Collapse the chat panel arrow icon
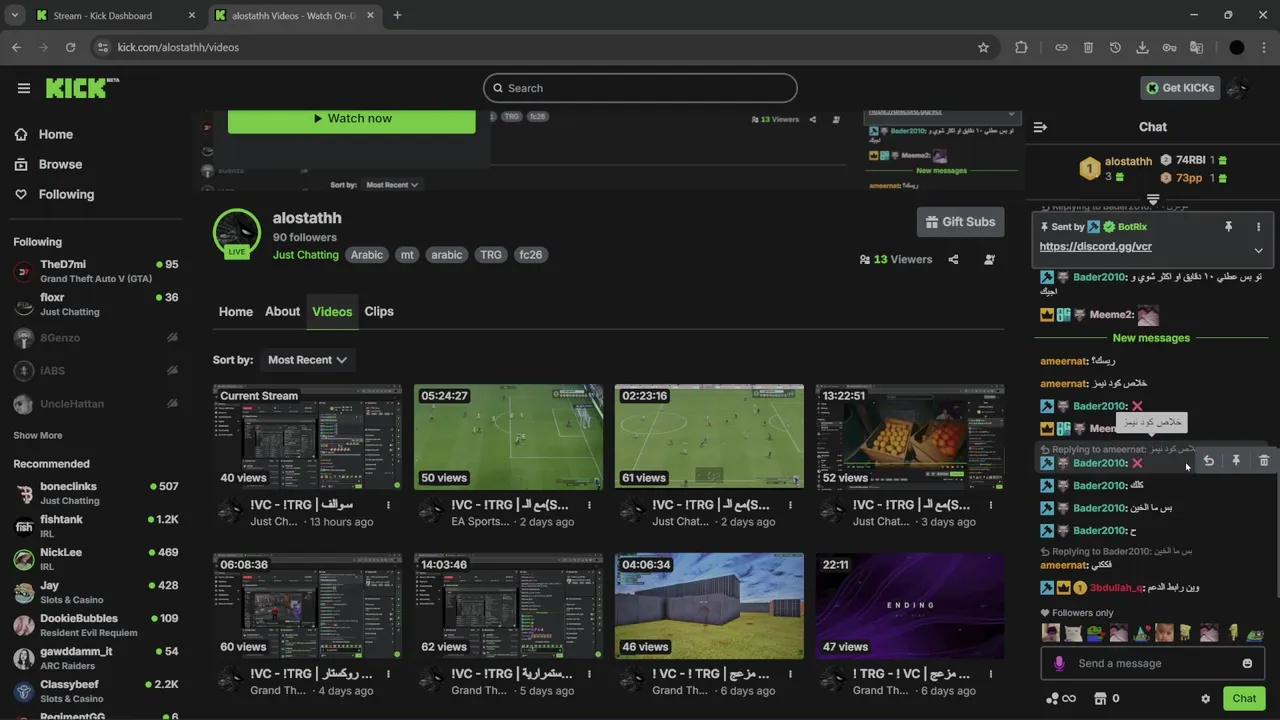Image resolution: width=1280 pixels, height=720 pixels. pyautogui.click(x=1040, y=127)
